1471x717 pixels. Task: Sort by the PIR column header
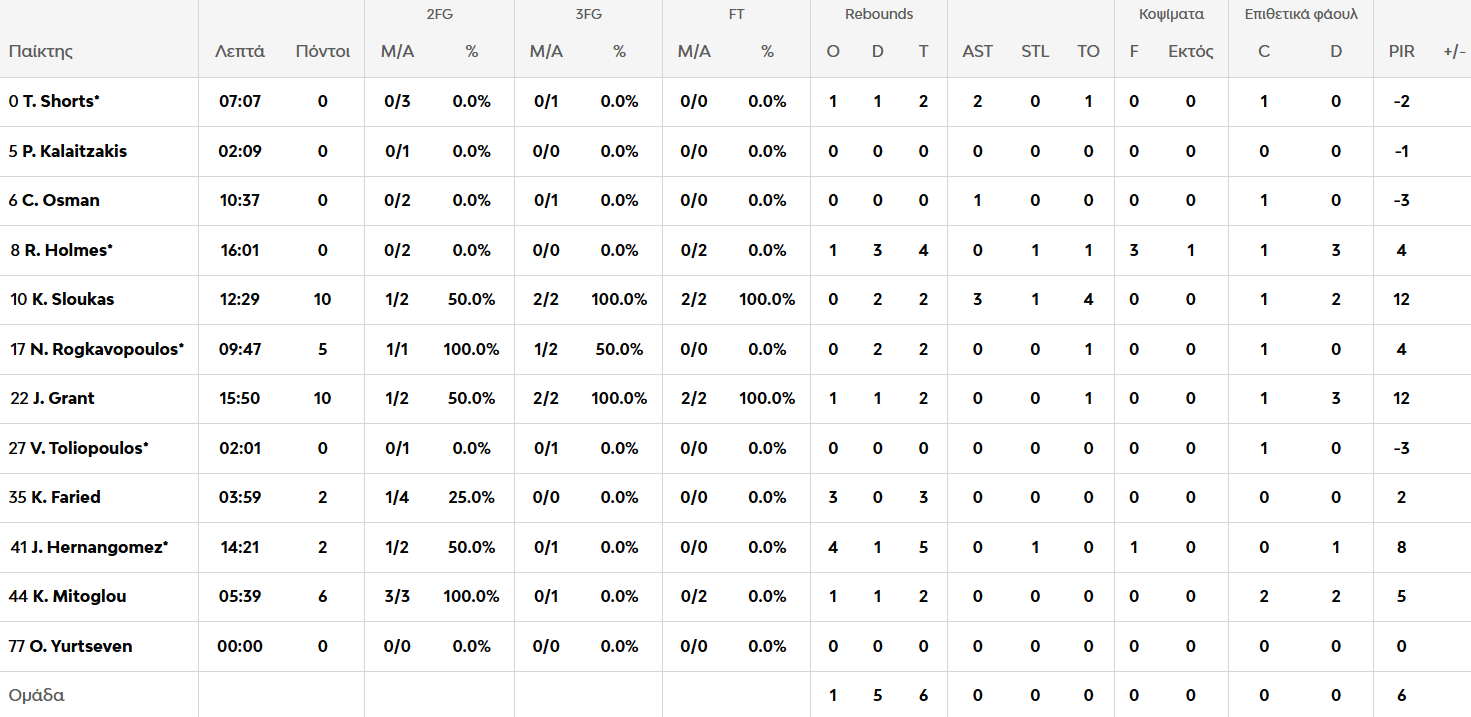pos(1401,52)
